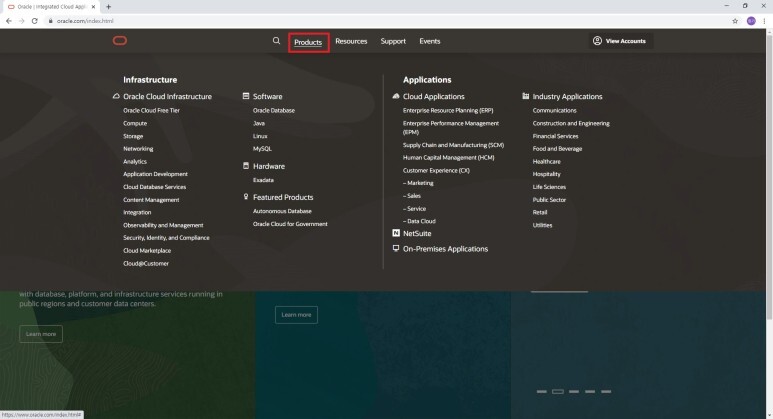Open the Linux link
This screenshot has height=419, width=773.
[260, 136]
